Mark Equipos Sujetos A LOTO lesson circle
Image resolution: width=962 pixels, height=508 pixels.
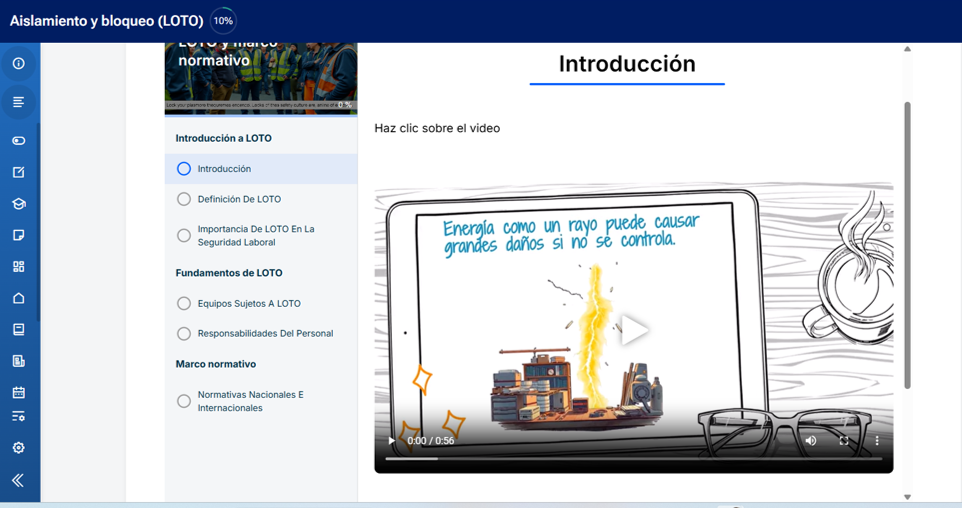click(x=184, y=303)
